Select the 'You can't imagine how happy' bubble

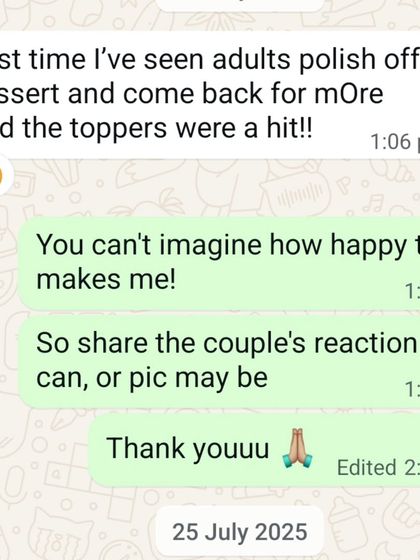[x=219, y=263]
